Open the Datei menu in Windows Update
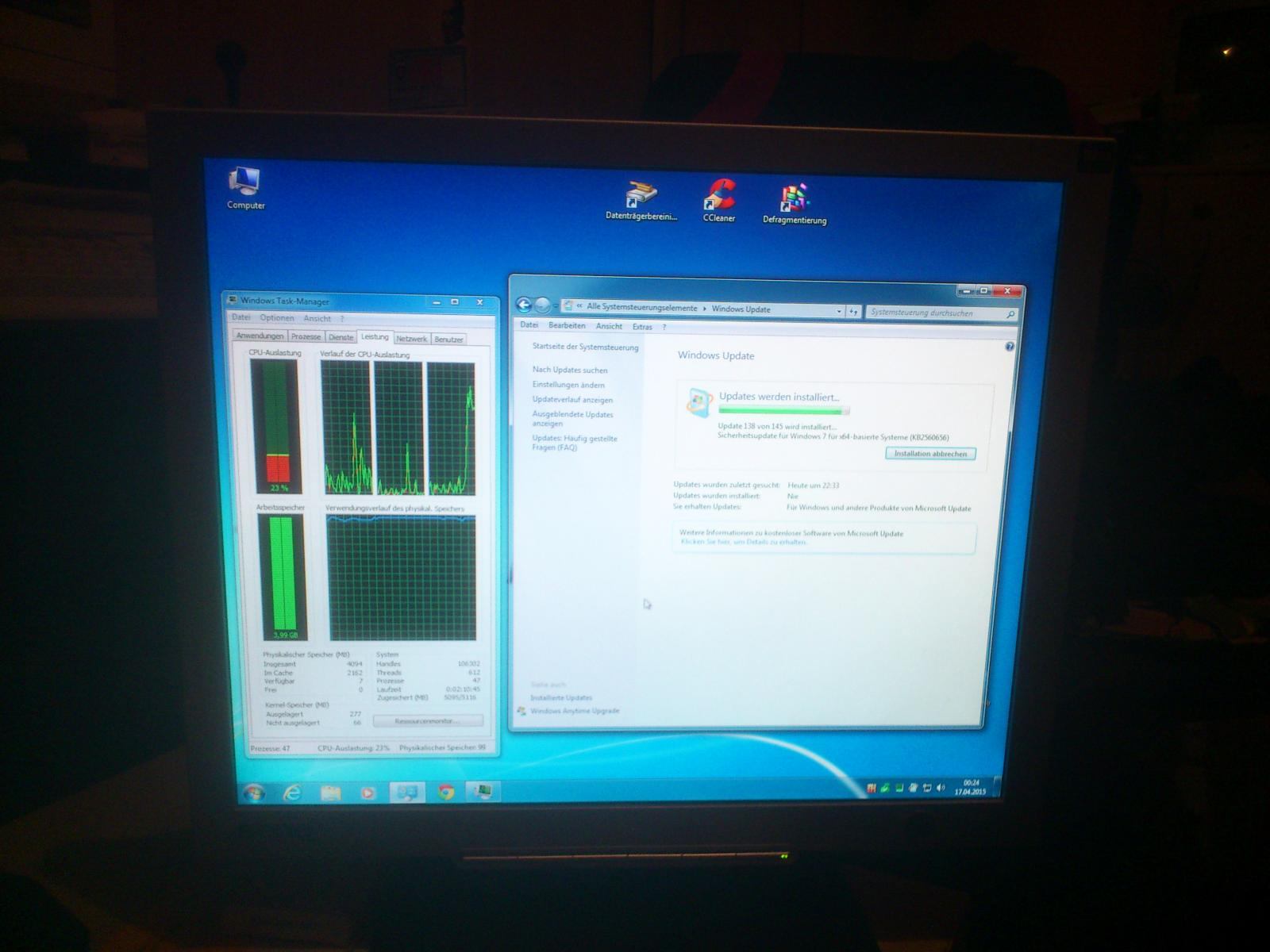This screenshot has width=1270, height=952. pos(529,324)
